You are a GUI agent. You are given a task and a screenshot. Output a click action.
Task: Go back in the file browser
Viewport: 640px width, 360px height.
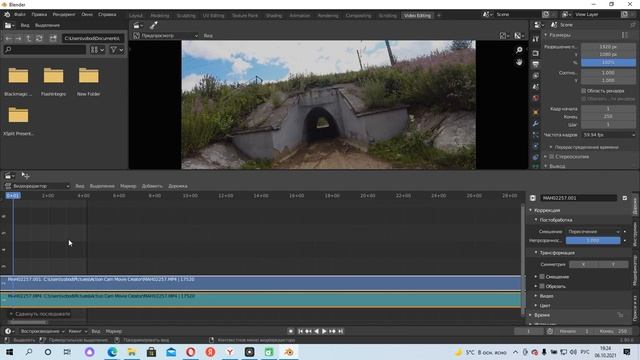9,38
